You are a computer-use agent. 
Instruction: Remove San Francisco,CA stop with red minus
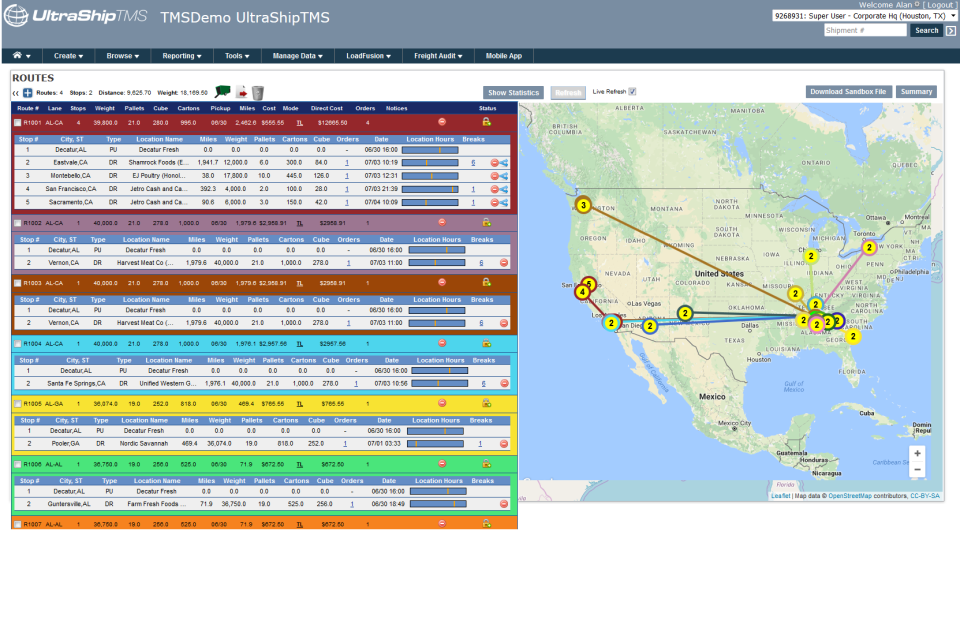(x=494, y=189)
